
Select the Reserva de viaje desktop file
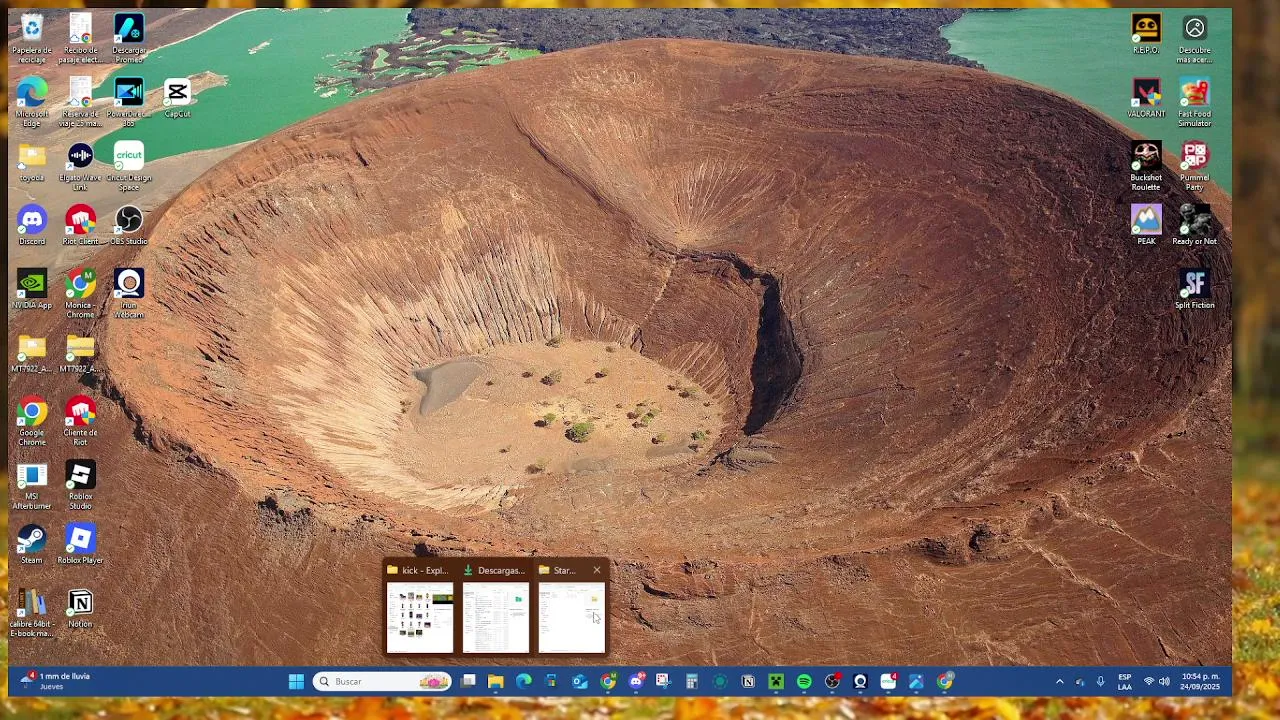(x=80, y=103)
